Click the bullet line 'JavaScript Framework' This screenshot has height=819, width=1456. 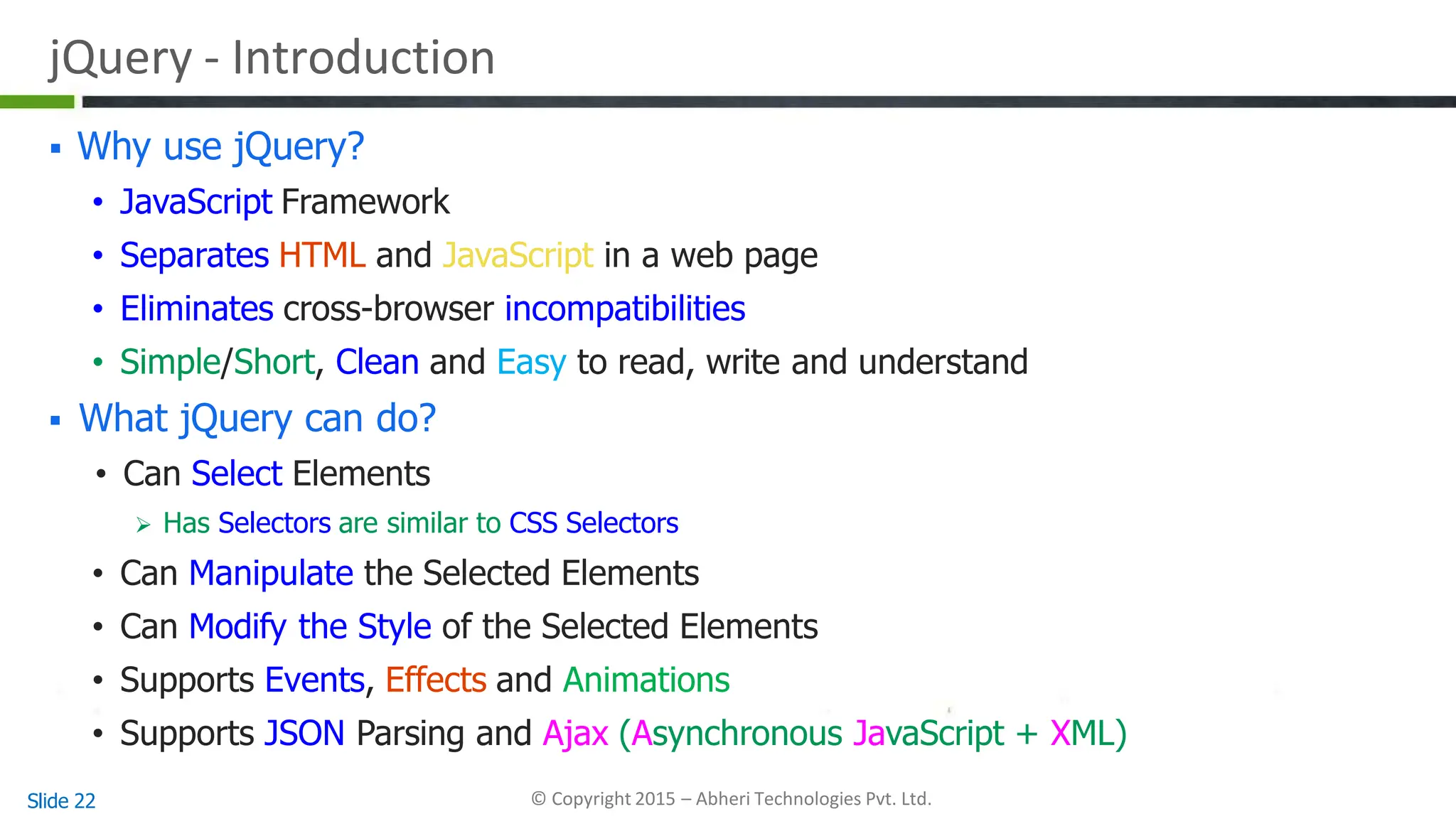coord(284,202)
